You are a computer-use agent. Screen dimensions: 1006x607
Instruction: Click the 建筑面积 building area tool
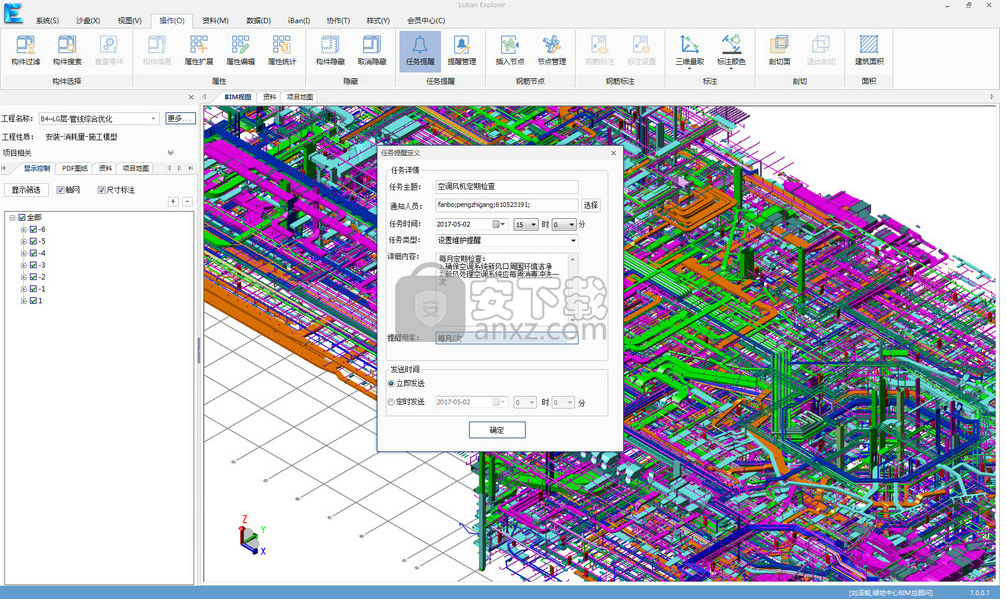(869, 50)
